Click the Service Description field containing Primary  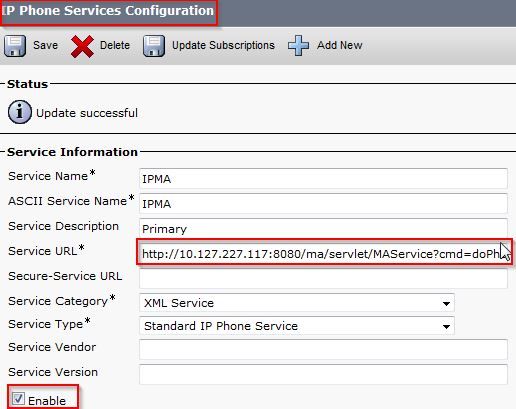point(323,228)
